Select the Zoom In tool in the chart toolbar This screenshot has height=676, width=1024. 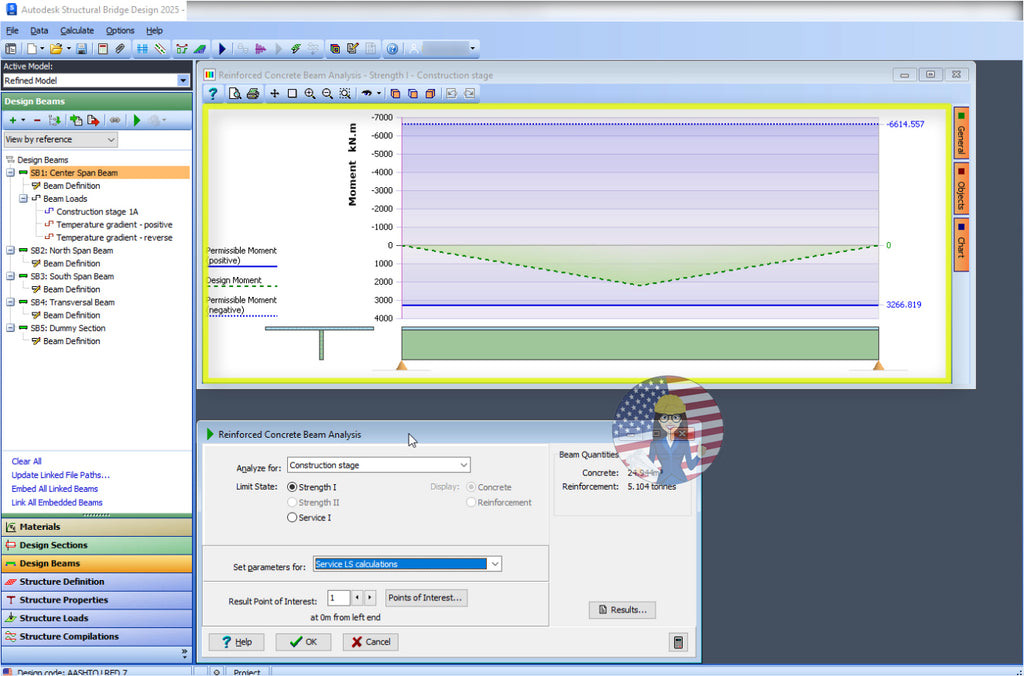[x=310, y=92]
